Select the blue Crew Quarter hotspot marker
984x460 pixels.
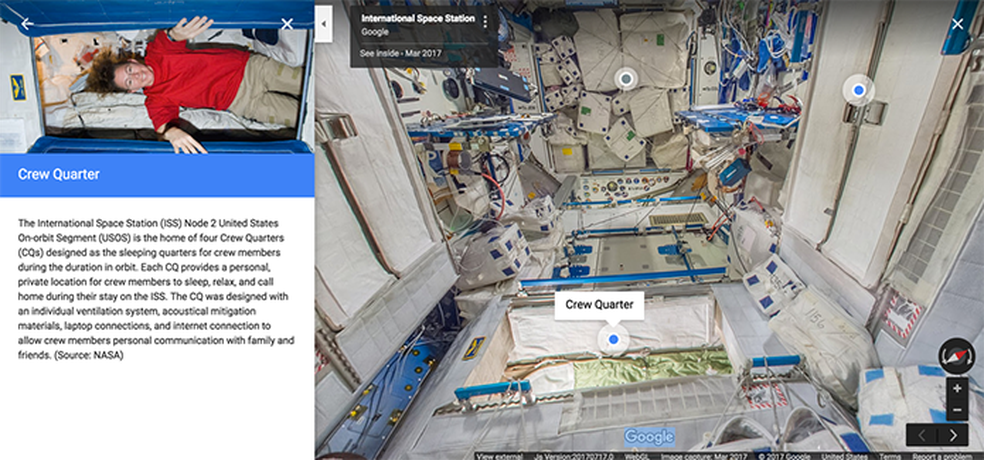612,341
